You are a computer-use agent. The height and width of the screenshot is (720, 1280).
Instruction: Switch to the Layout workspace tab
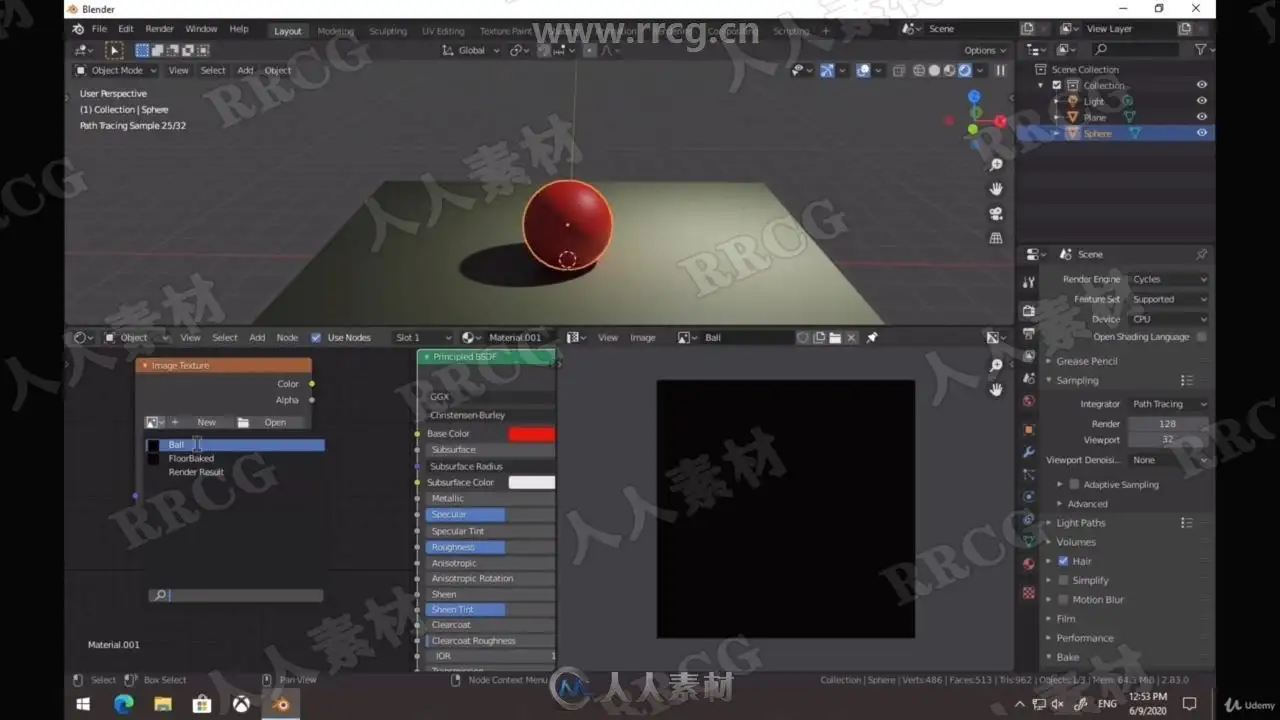tap(288, 31)
